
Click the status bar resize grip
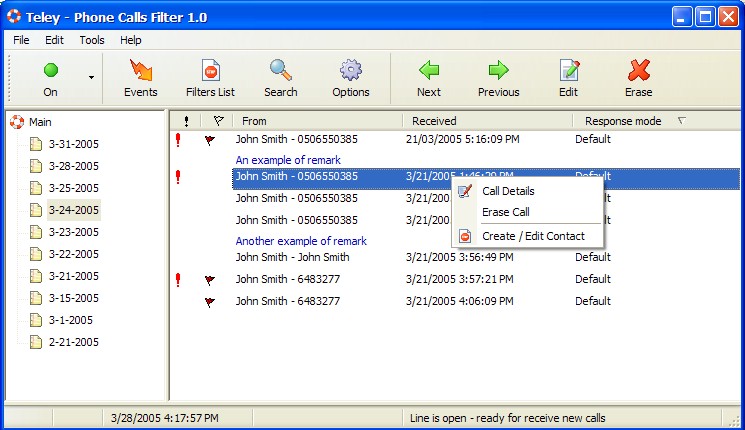pyautogui.click(x=734, y=419)
